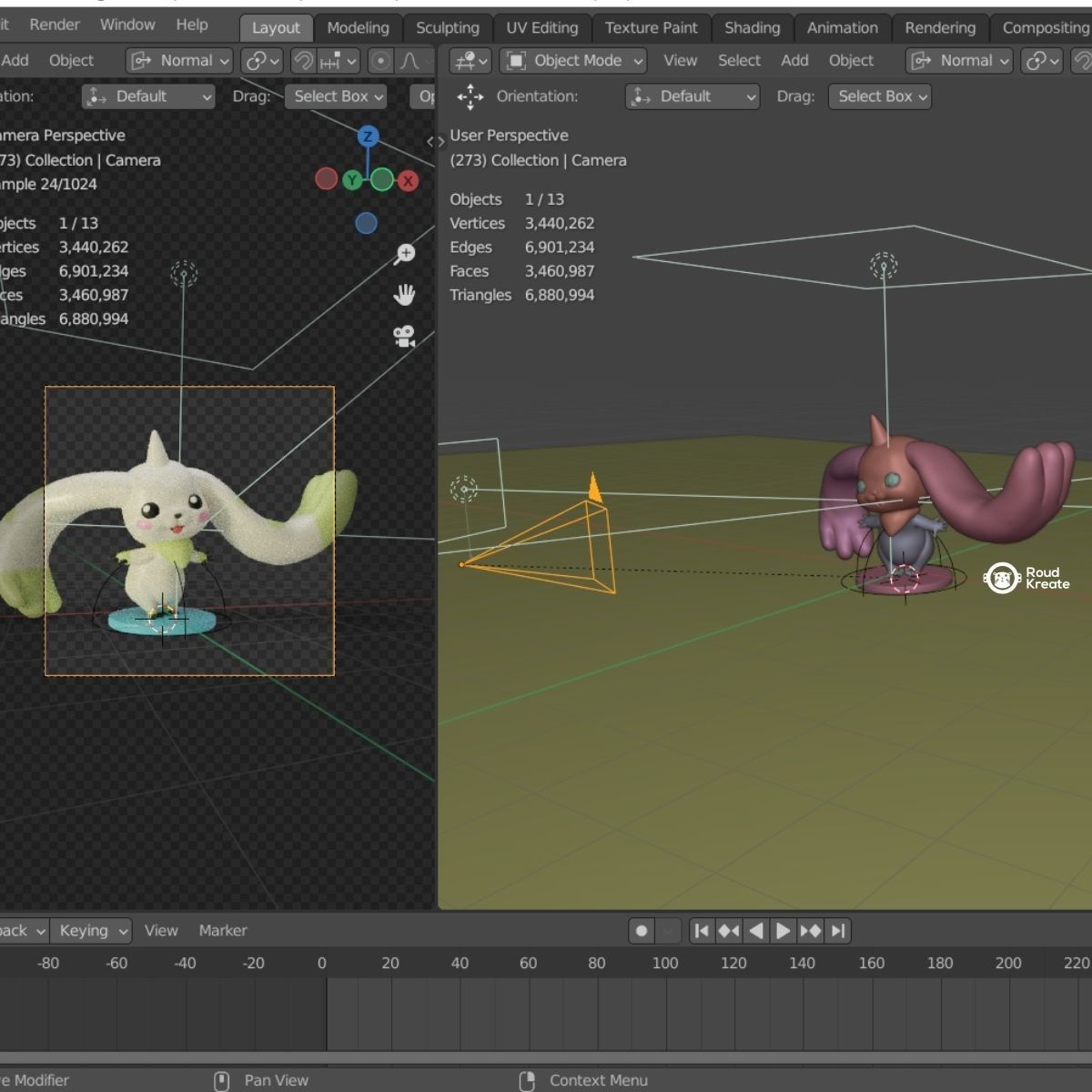Open right Drag Select Box dropdown

click(879, 96)
